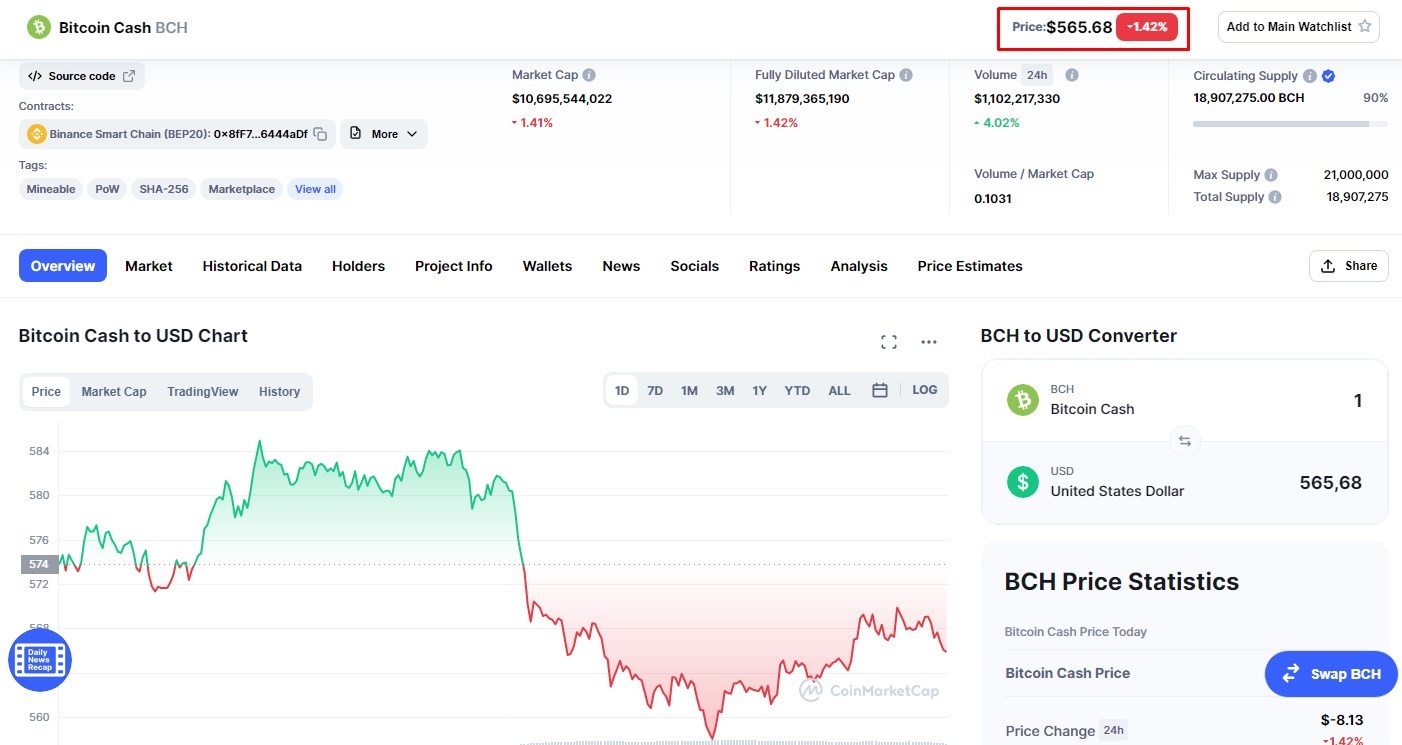Swap converter currencies with arrows icon

(1185, 441)
